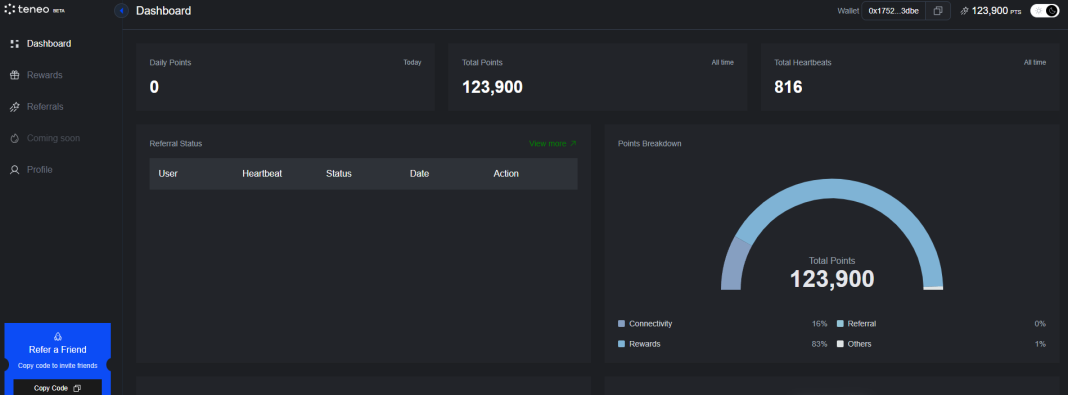Select the Connectivity legend color swatch
The width and height of the screenshot is (1068, 395).
point(621,323)
